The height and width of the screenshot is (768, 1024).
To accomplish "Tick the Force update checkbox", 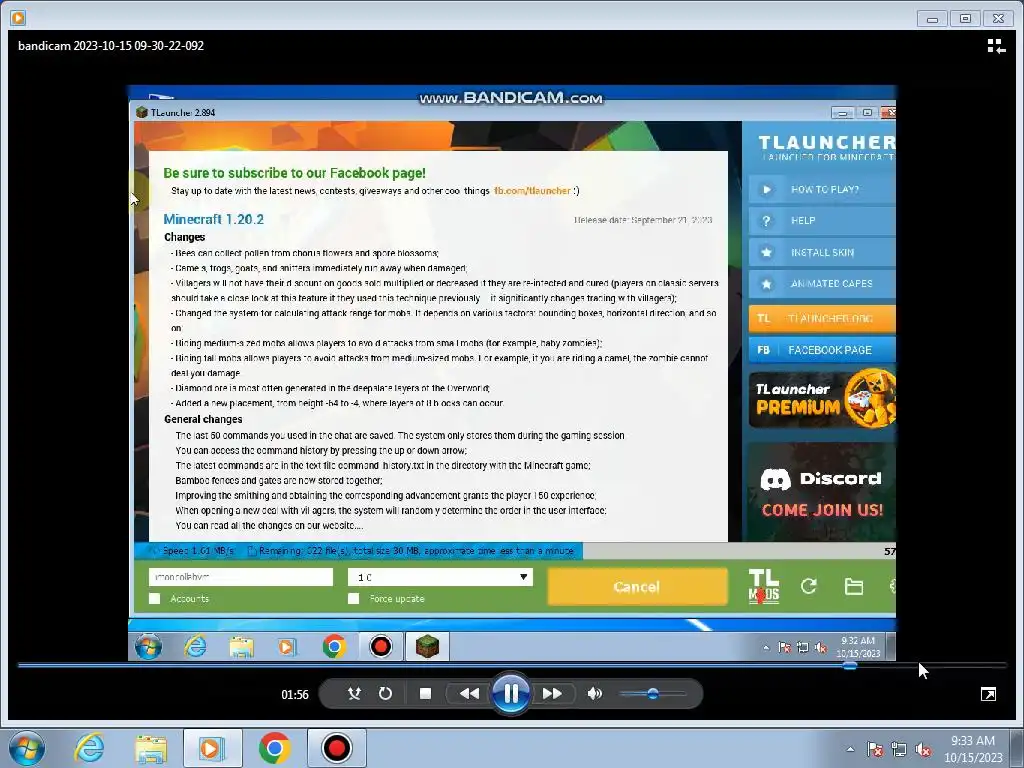I will pos(353,598).
